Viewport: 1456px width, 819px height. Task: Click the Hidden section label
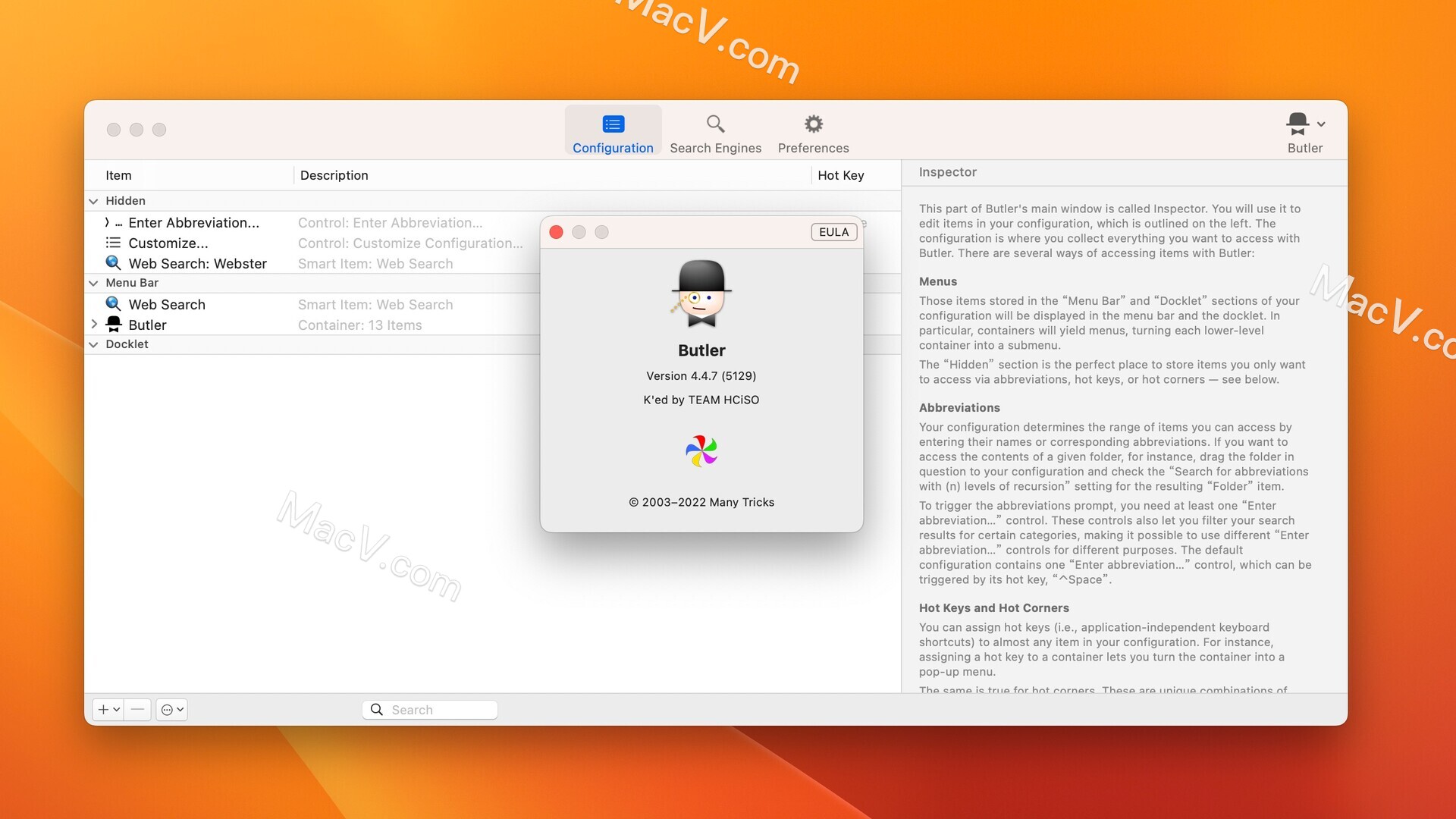[125, 201]
